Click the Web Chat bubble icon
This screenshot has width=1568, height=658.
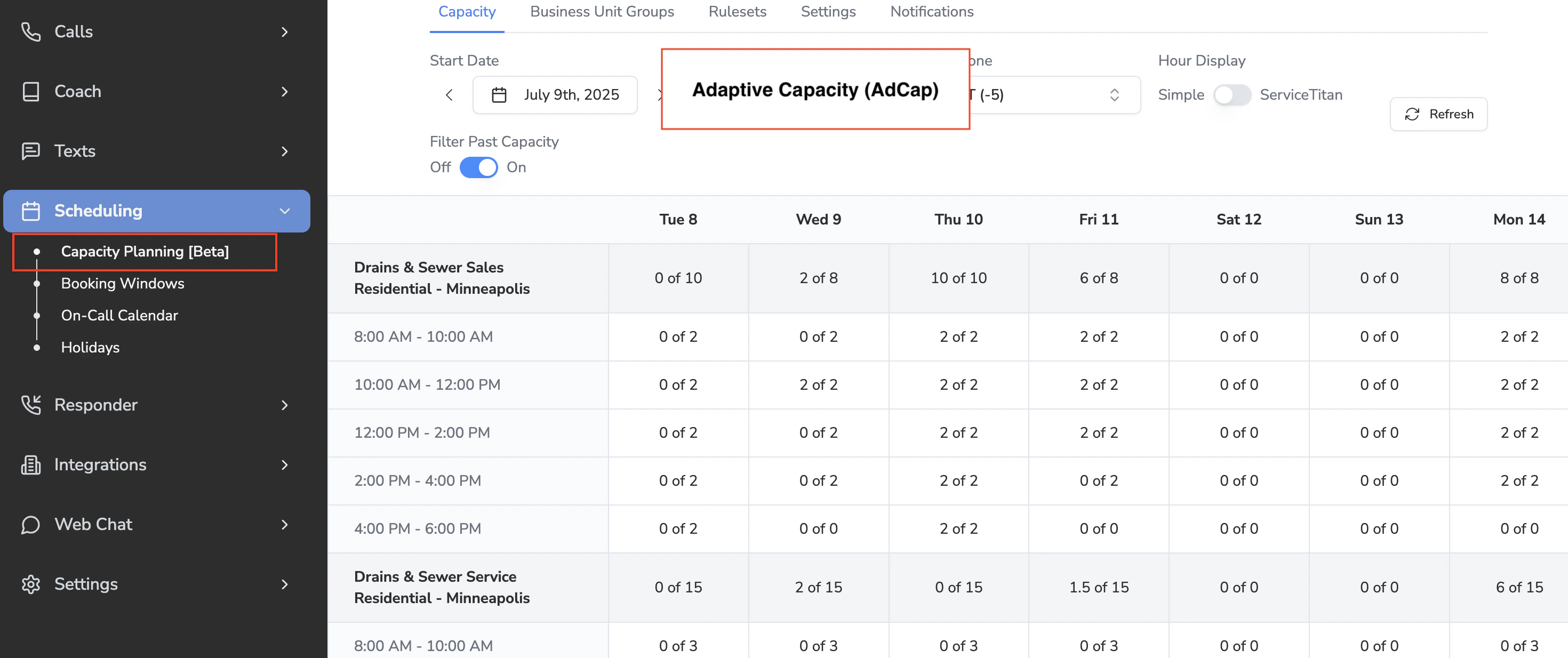point(30,525)
